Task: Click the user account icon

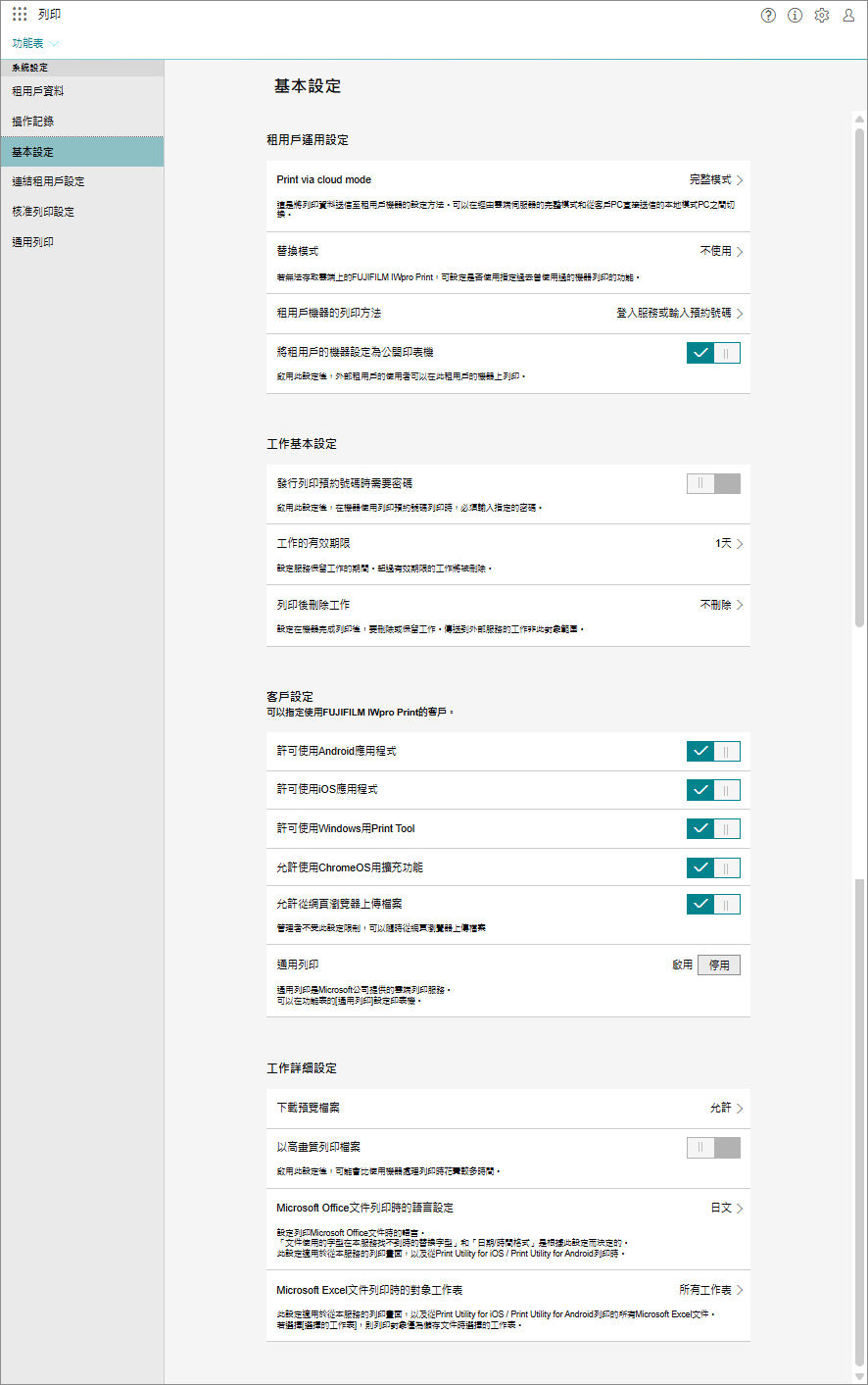Action: (848, 15)
